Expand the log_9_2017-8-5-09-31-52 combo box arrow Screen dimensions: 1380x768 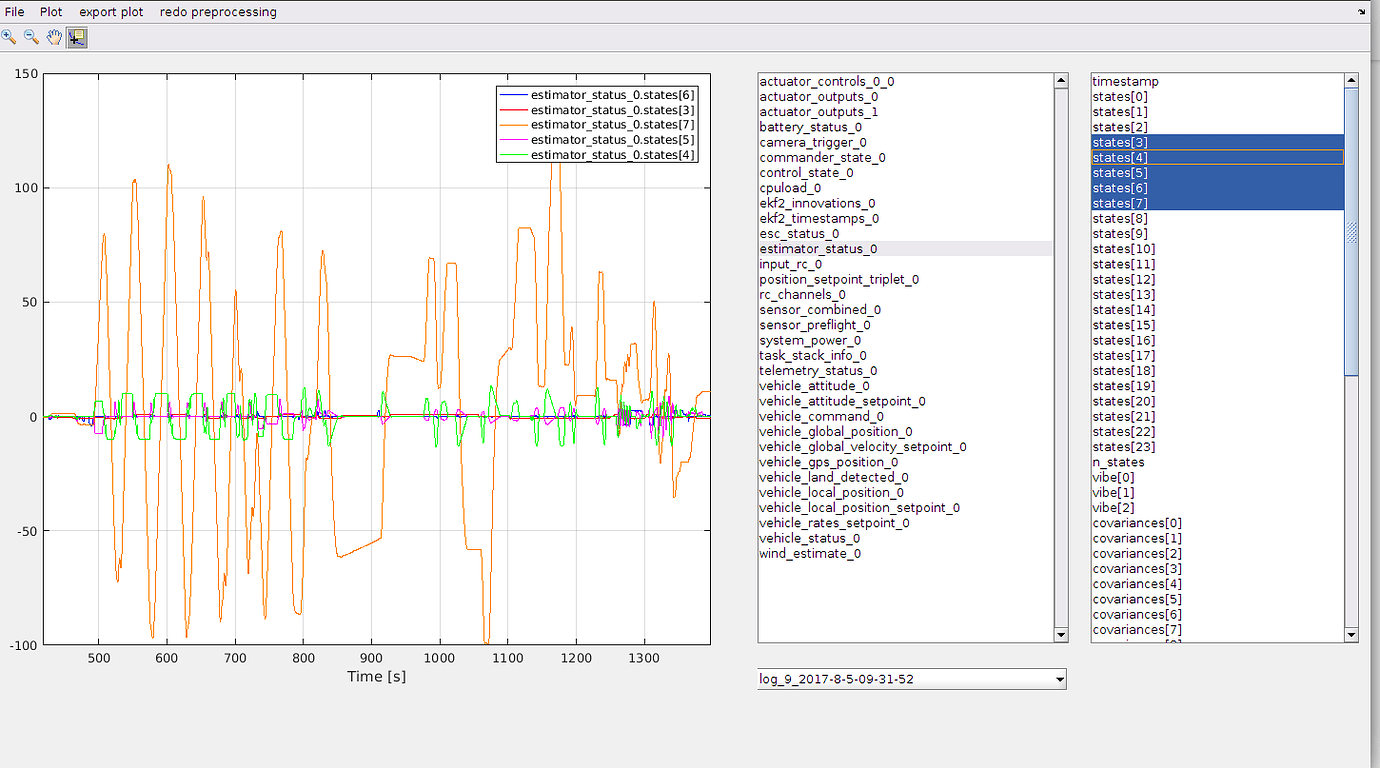pos(1057,679)
